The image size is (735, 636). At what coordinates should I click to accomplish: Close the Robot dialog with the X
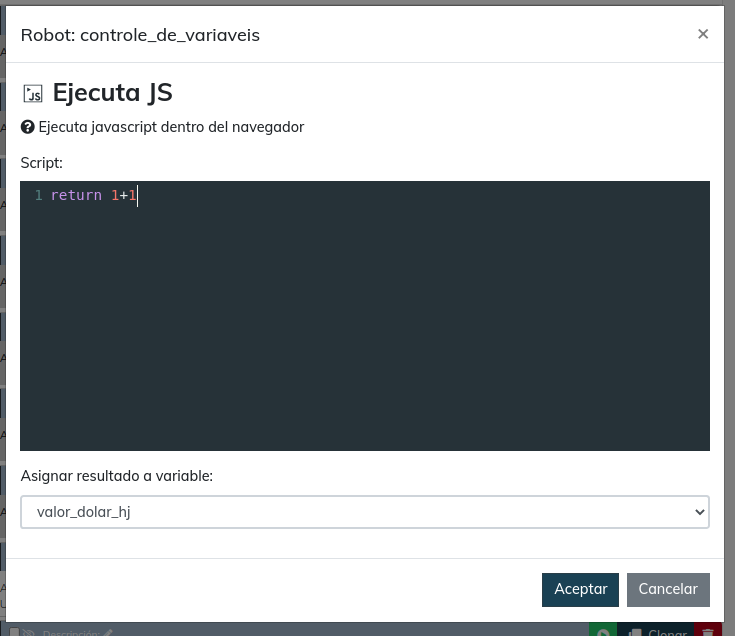point(703,34)
